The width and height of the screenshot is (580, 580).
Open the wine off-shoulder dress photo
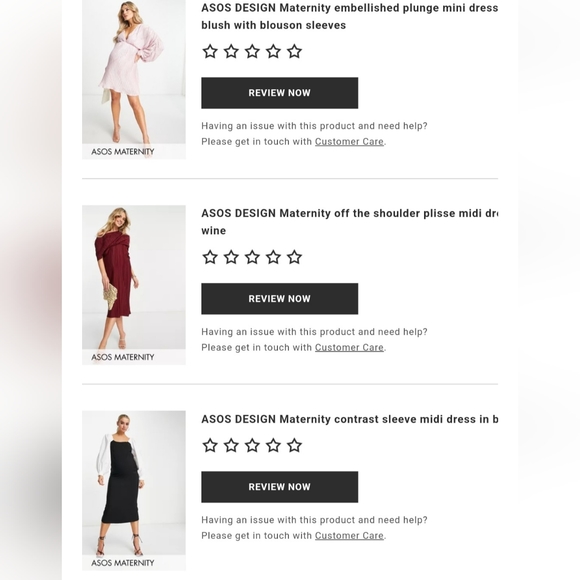[134, 285]
